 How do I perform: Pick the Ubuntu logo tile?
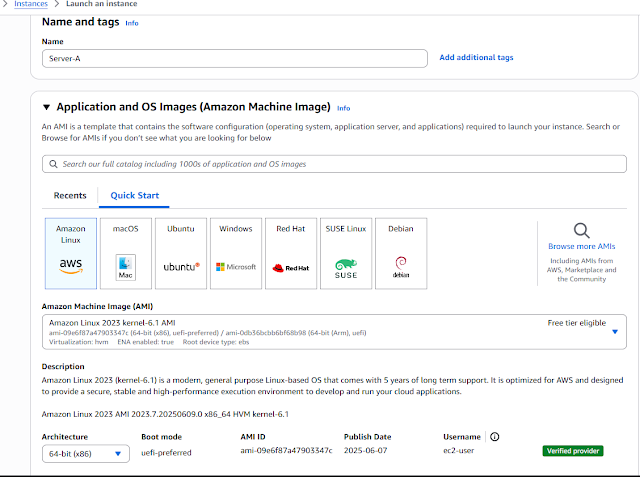(x=181, y=267)
